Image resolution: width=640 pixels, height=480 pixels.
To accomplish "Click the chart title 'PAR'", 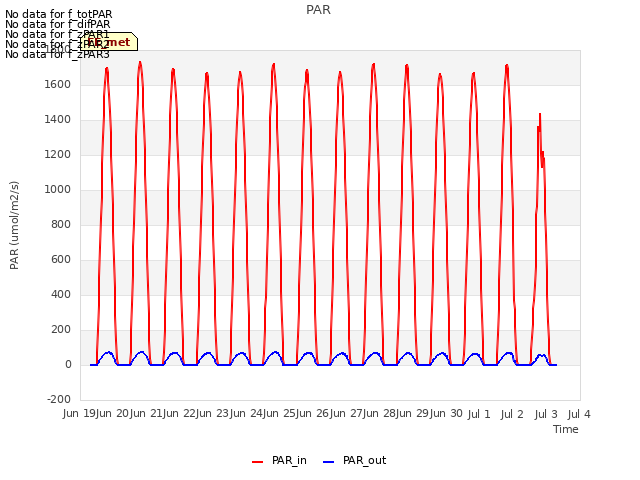I will 318,10.
